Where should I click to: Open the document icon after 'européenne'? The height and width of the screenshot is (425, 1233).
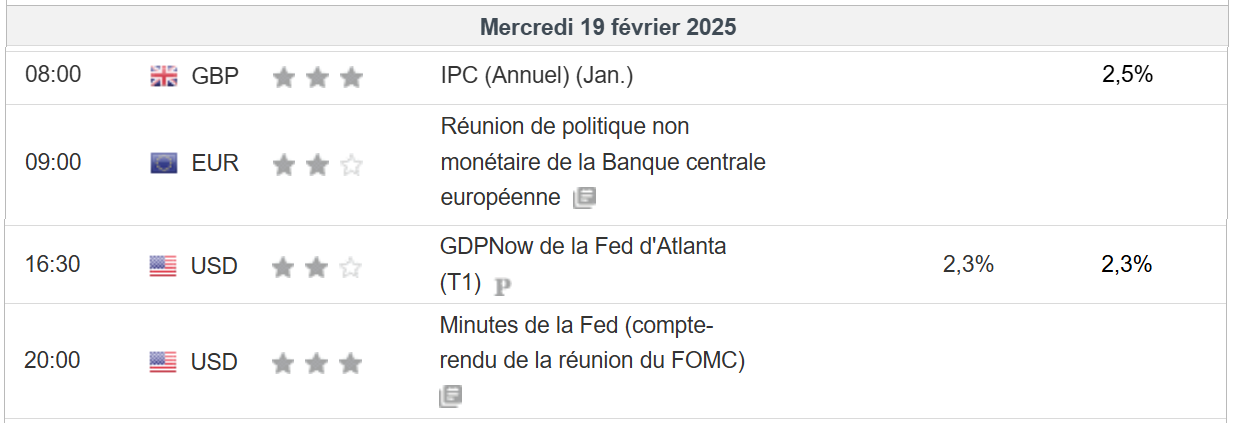[x=584, y=198]
